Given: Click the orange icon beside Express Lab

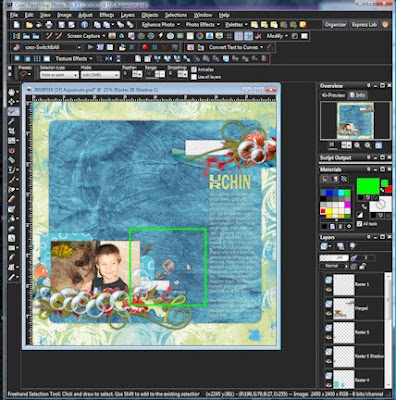Looking at the screenshot, I should (x=386, y=25).
